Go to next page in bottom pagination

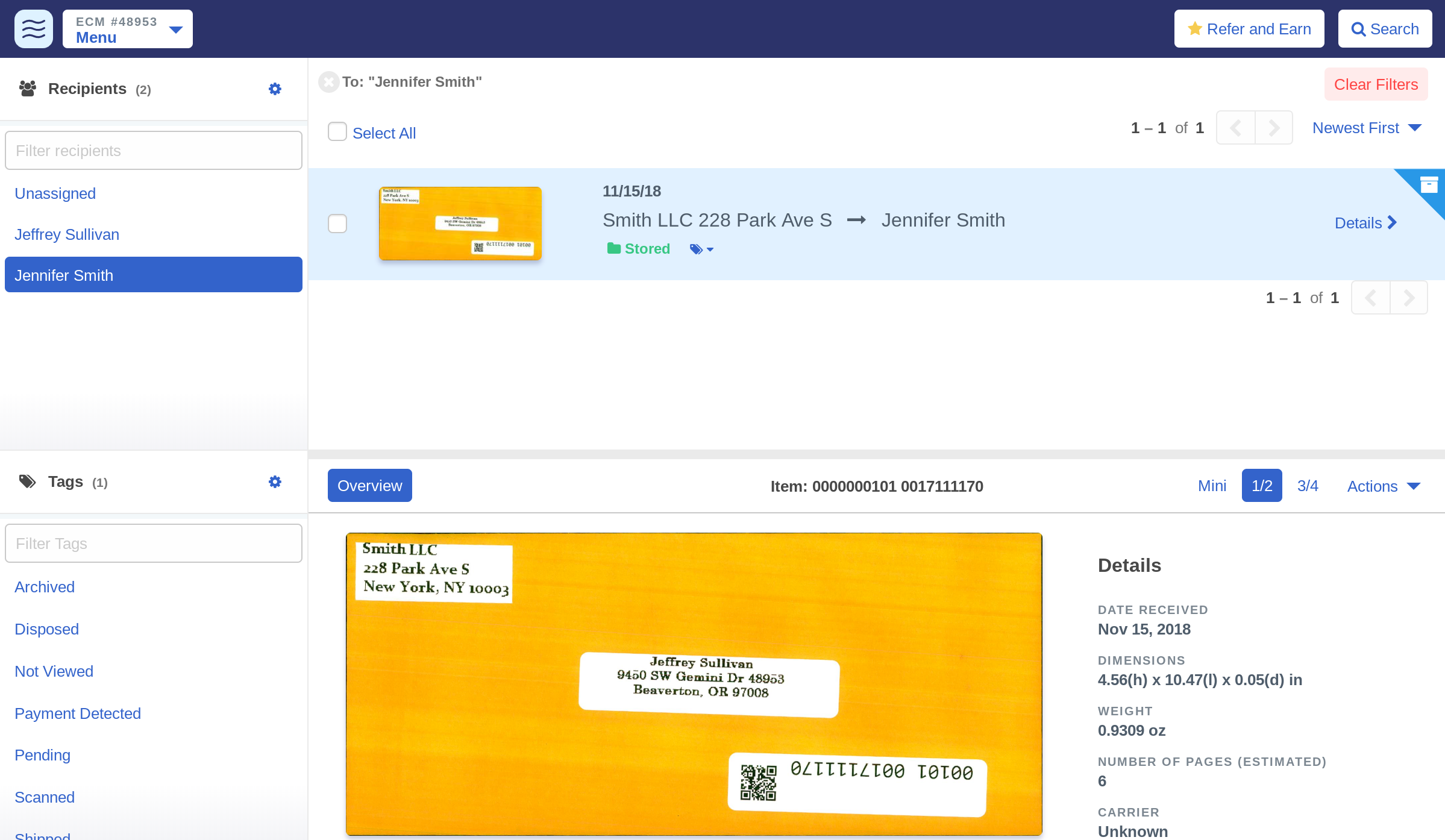click(x=1409, y=298)
